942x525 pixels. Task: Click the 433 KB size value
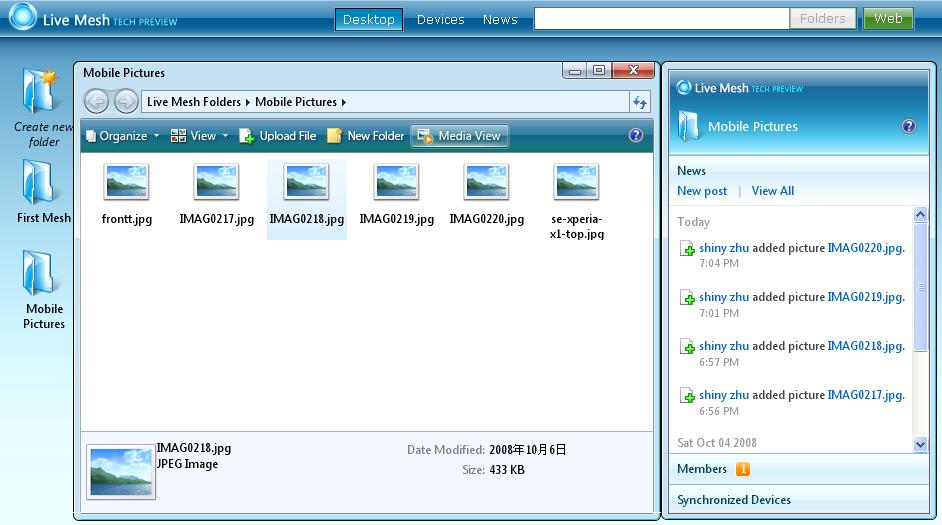[507, 470]
